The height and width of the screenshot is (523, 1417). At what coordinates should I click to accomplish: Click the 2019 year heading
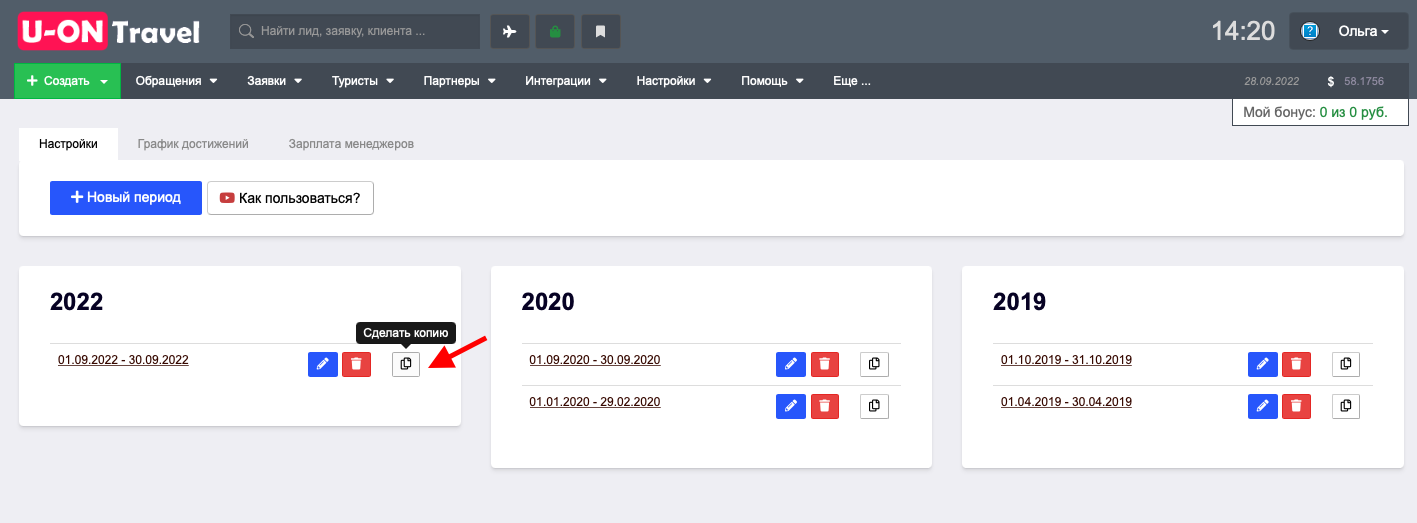point(1019,301)
